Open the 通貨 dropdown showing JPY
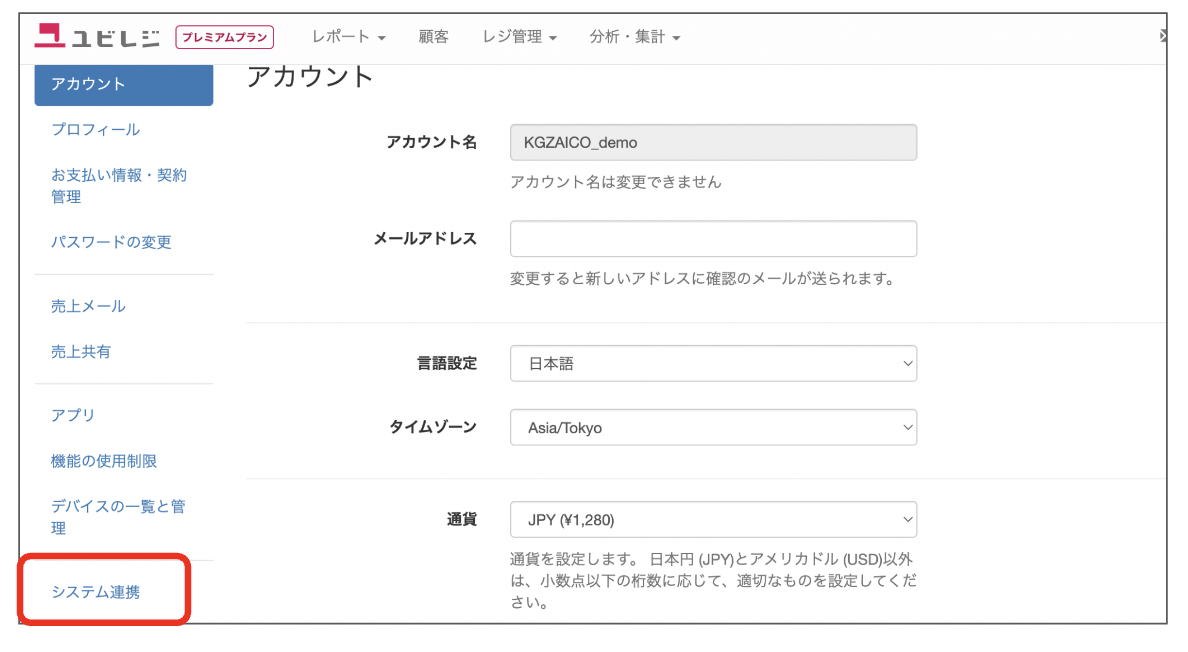Screen dimensions: 1188x652 (713, 519)
